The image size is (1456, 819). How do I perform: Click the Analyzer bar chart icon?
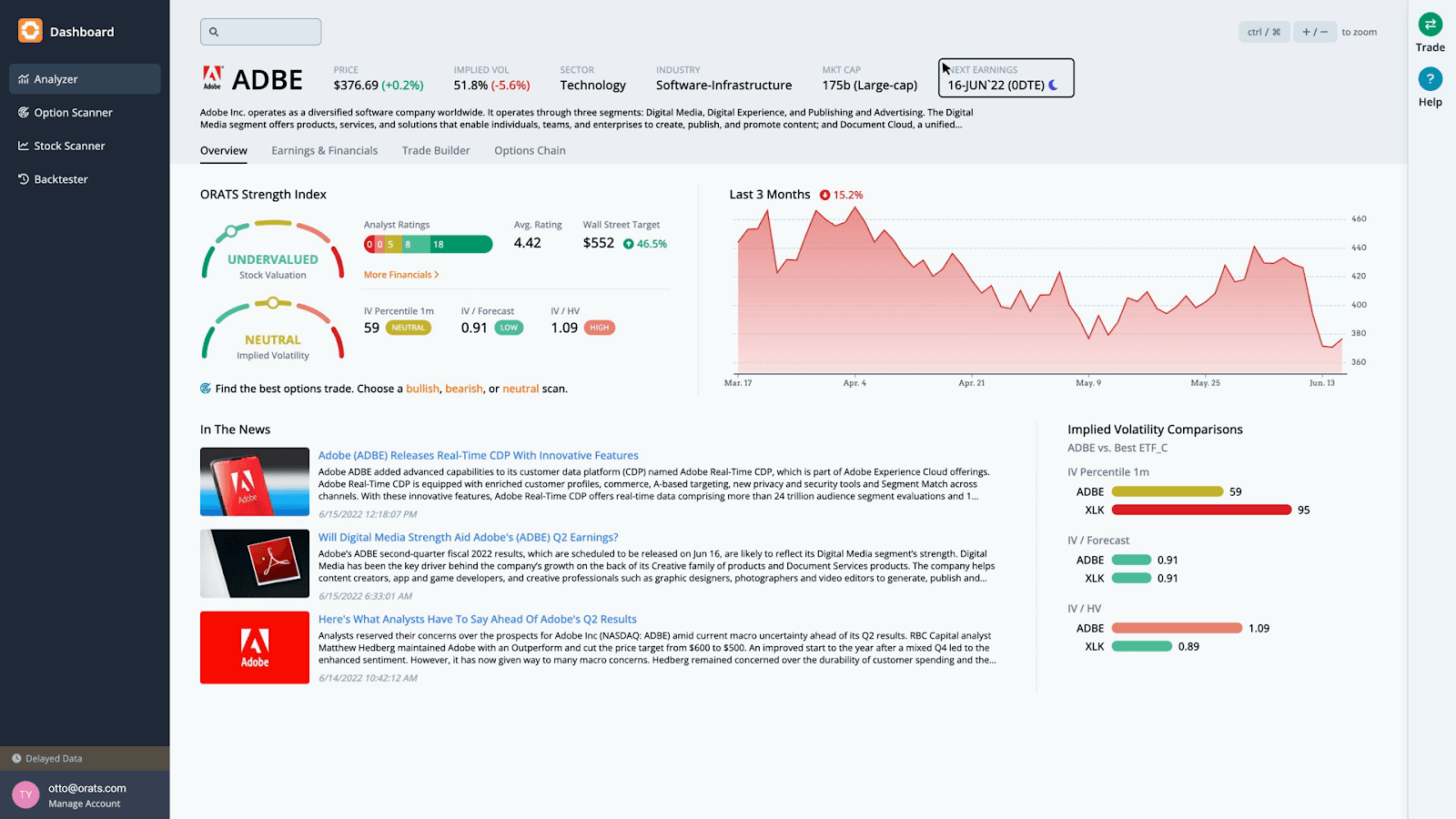point(24,79)
